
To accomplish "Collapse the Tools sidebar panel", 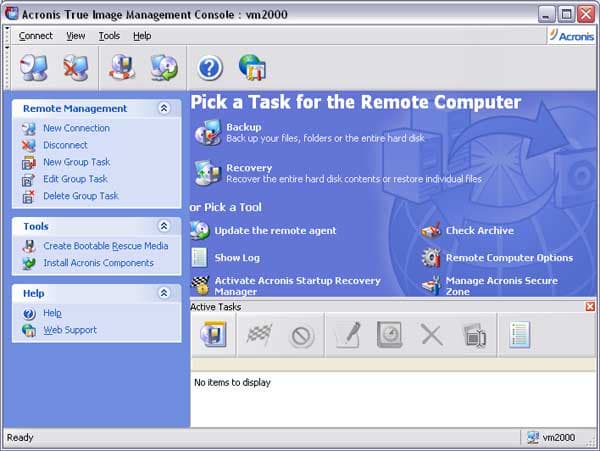I will 164,226.
